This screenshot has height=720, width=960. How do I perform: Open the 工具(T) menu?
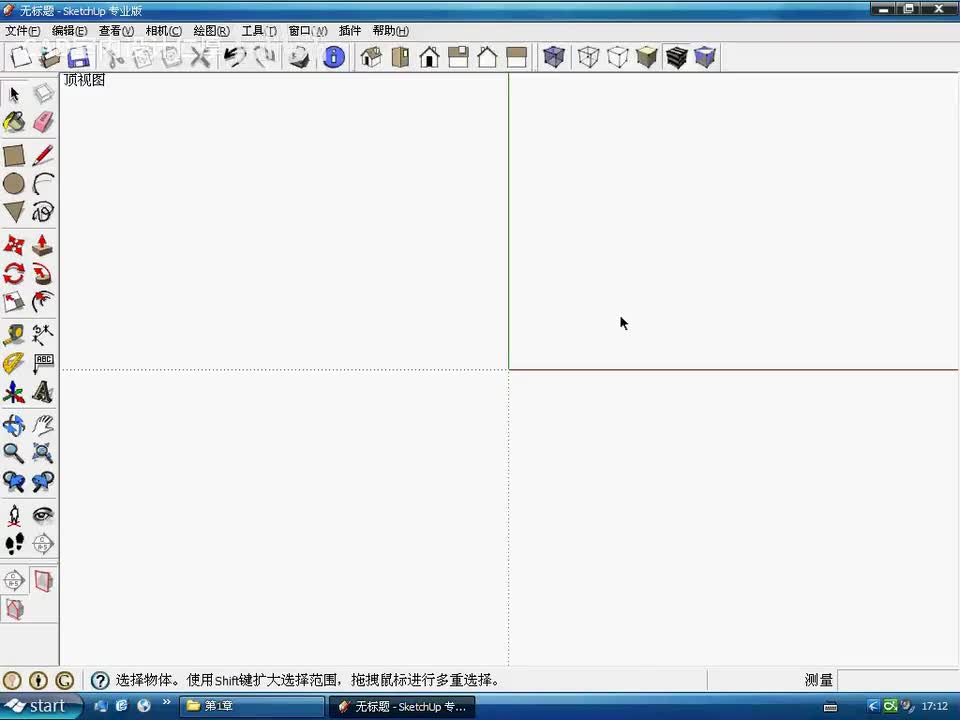pos(259,31)
